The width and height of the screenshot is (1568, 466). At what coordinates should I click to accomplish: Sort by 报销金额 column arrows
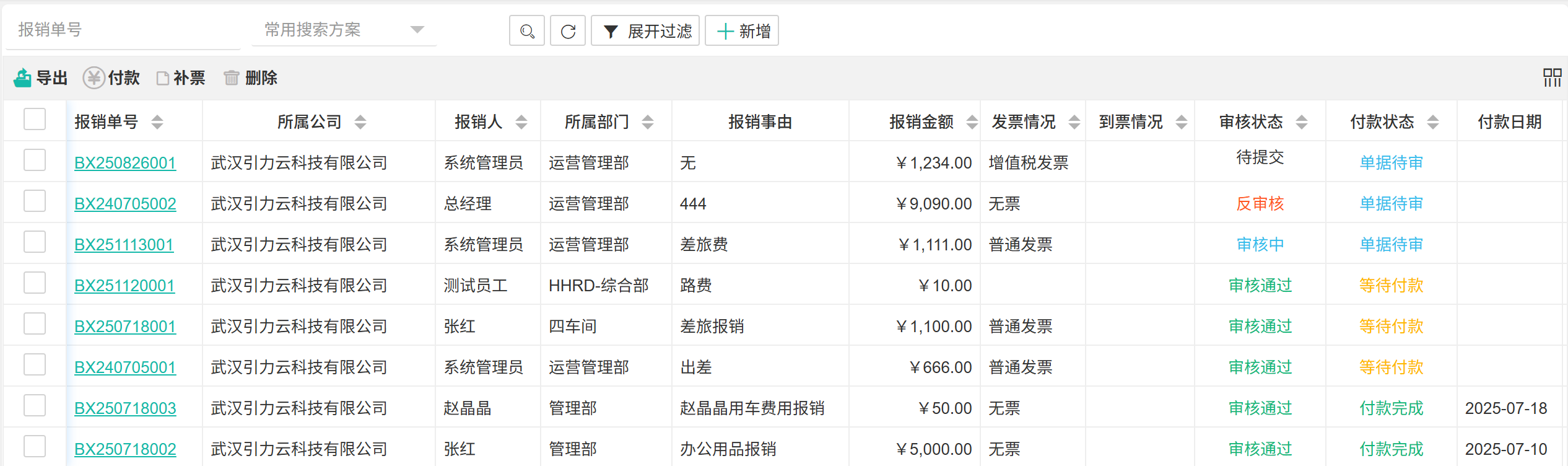(972, 122)
